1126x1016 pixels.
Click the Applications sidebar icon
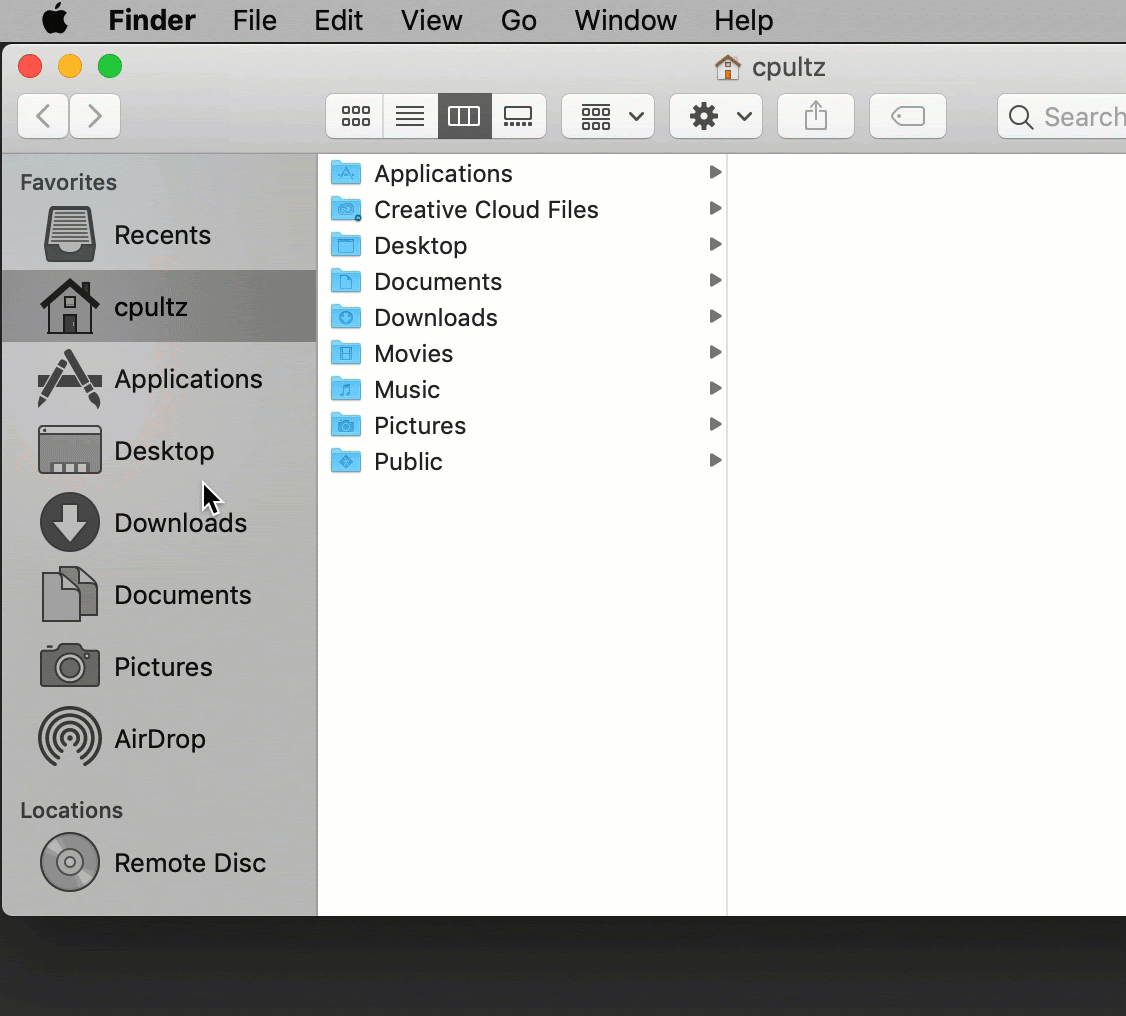69,378
